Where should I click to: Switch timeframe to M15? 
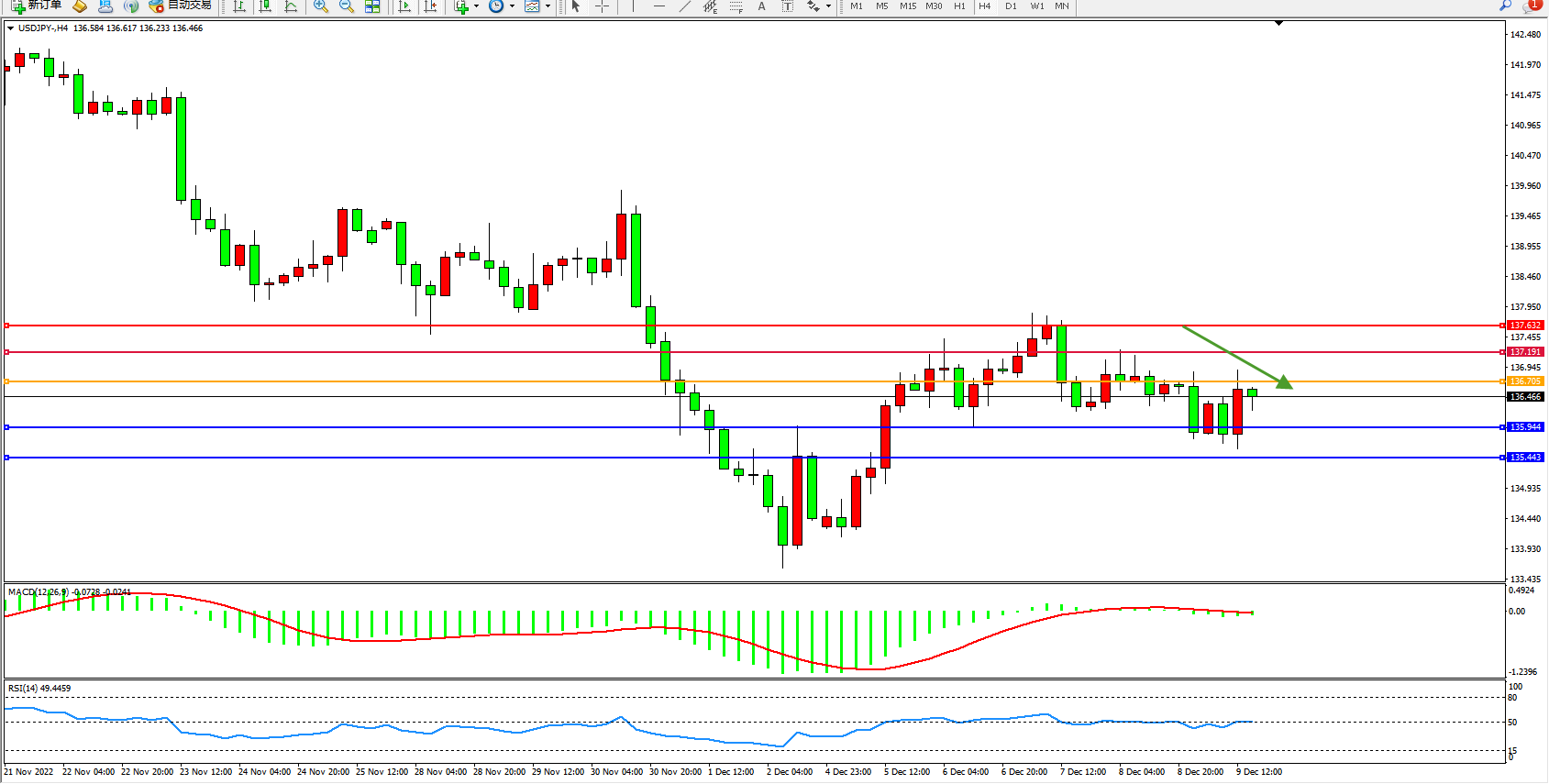pyautogui.click(x=907, y=6)
